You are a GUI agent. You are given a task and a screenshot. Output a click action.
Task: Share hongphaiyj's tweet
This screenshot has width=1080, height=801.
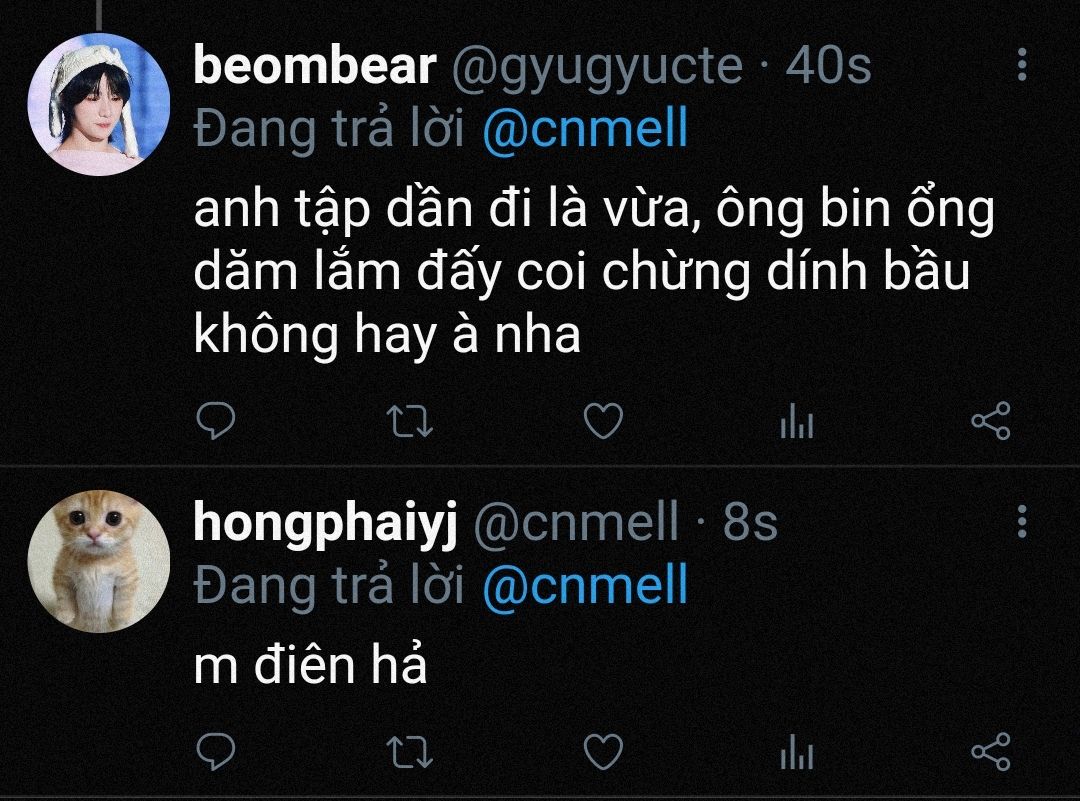click(990, 751)
